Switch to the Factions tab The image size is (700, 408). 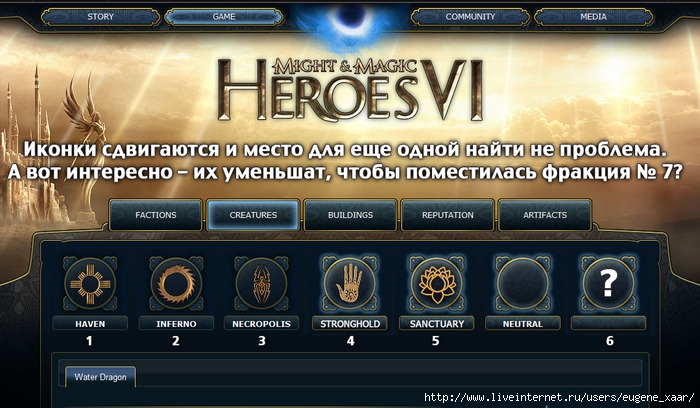[x=155, y=215]
